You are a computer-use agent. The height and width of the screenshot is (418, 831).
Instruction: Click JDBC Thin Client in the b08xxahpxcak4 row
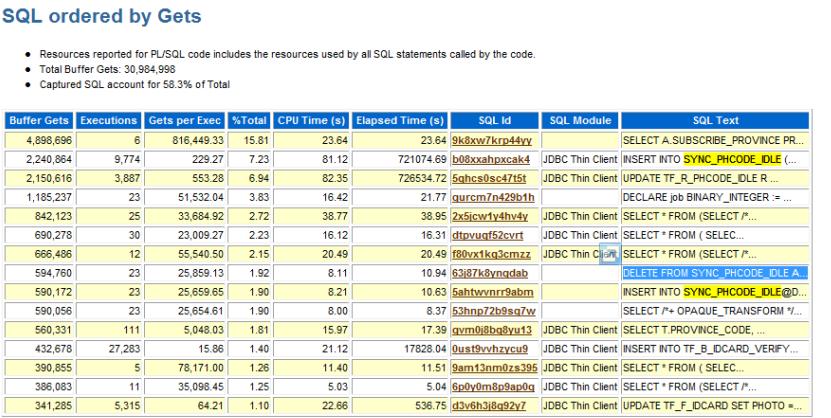tap(580, 159)
